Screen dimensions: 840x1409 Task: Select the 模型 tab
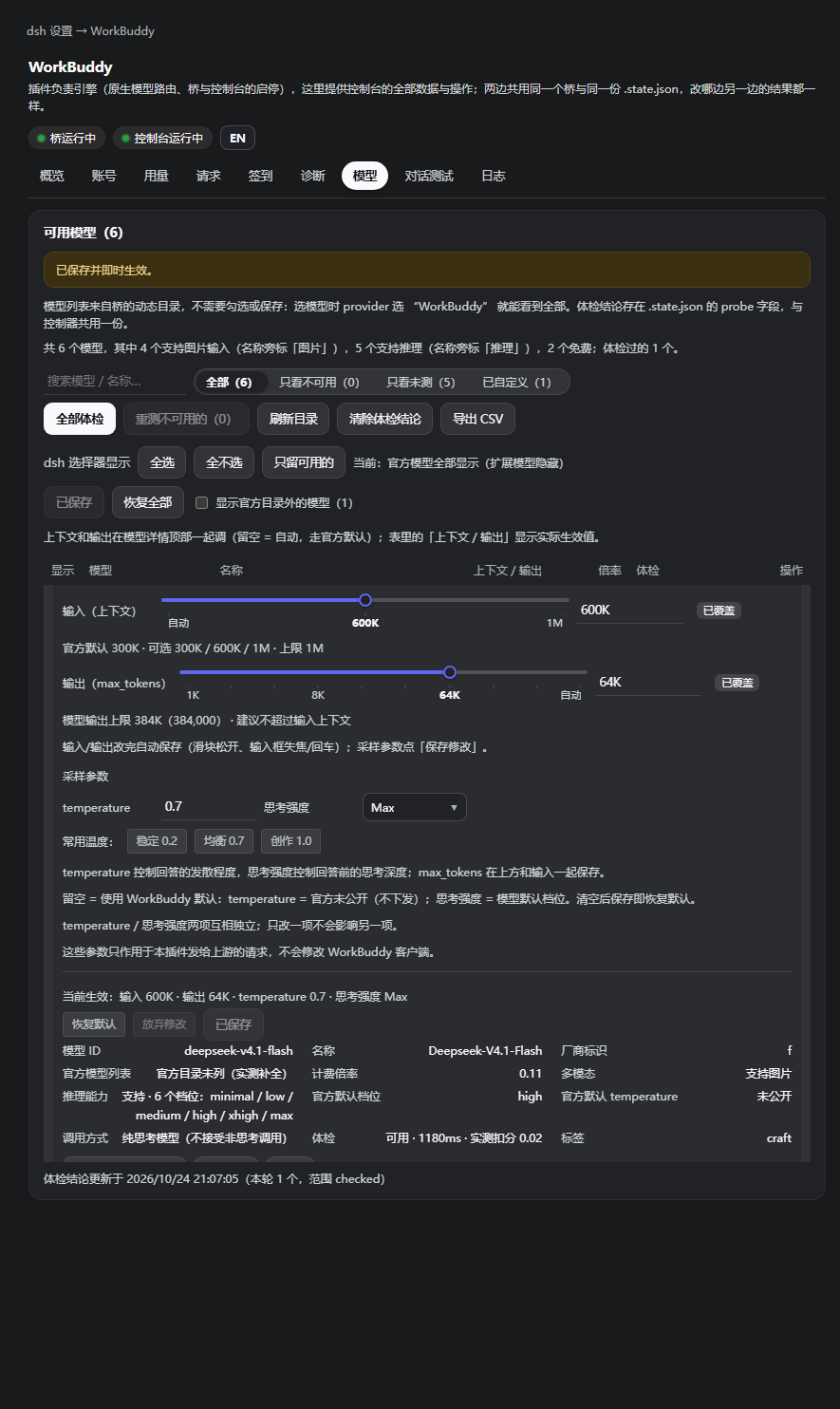[x=364, y=176]
